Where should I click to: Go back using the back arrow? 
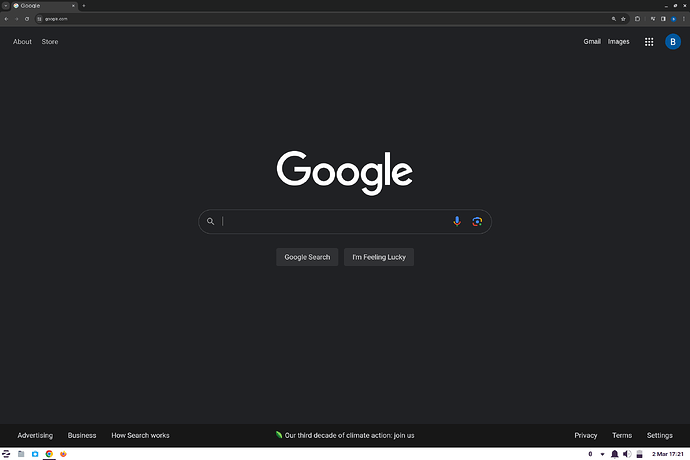coord(6,19)
